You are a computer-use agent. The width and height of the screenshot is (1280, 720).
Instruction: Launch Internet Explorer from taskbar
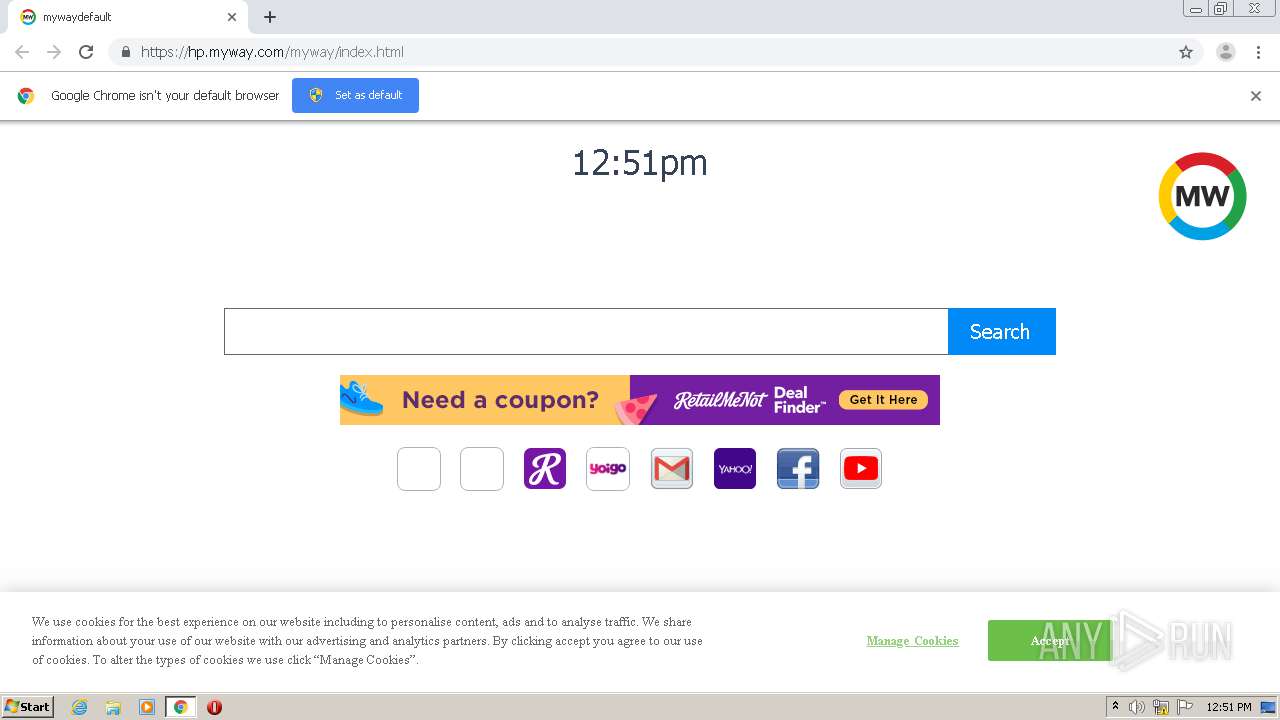[79, 707]
